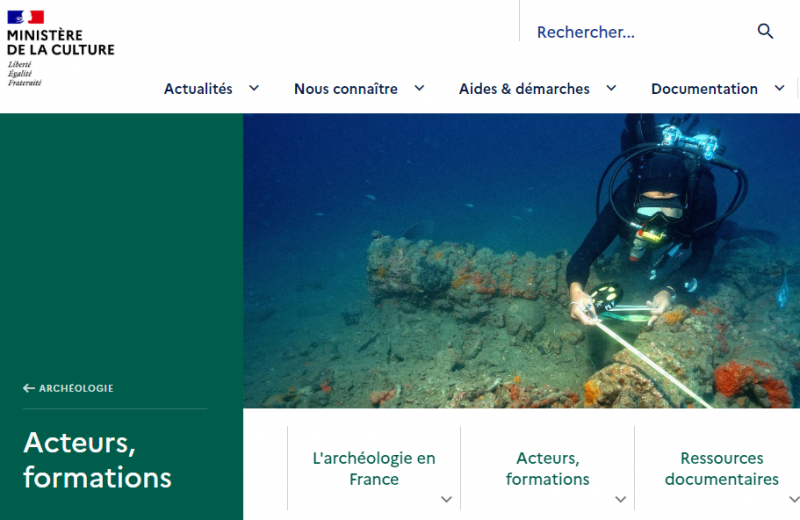Image resolution: width=800 pixels, height=520 pixels.
Task: Expand the Nous connaître chevron
Action: pyautogui.click(x=419, y=88)
